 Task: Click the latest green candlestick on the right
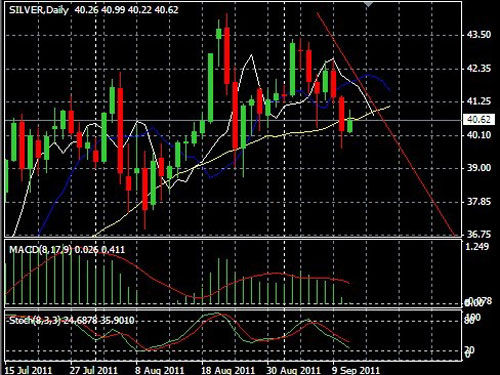(350, 125)
